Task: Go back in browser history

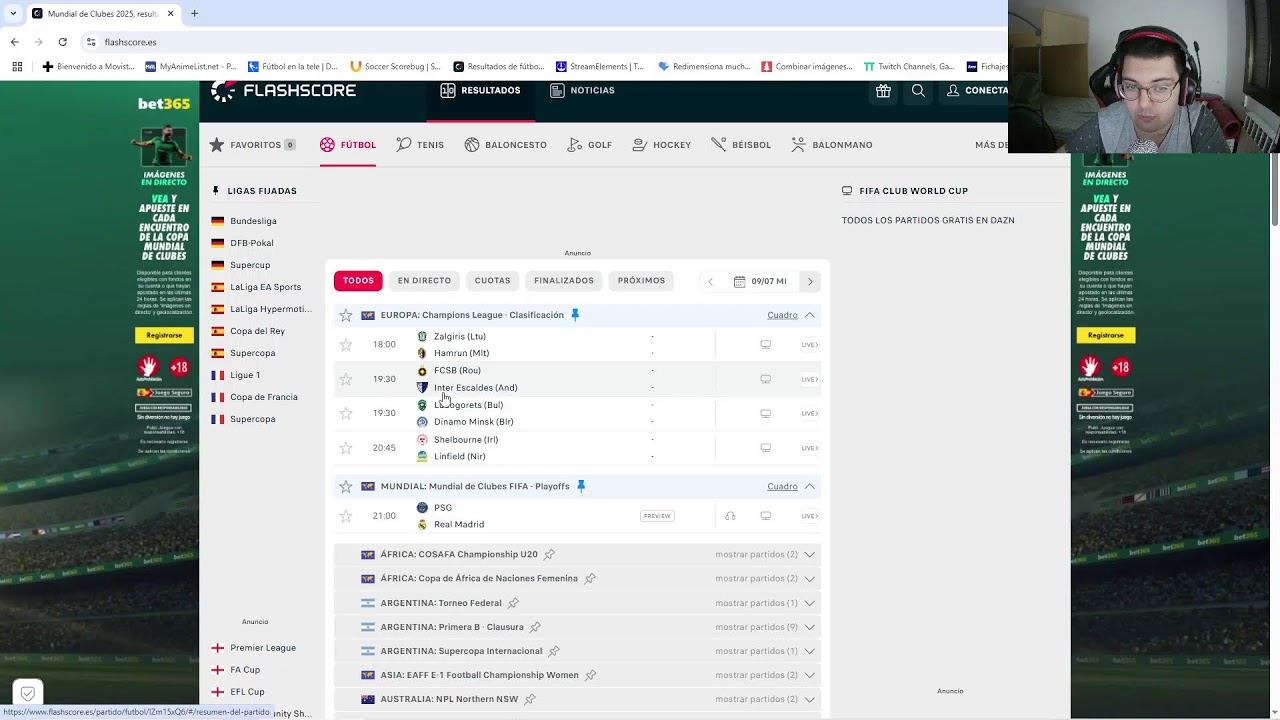Action: pos(14,42)
